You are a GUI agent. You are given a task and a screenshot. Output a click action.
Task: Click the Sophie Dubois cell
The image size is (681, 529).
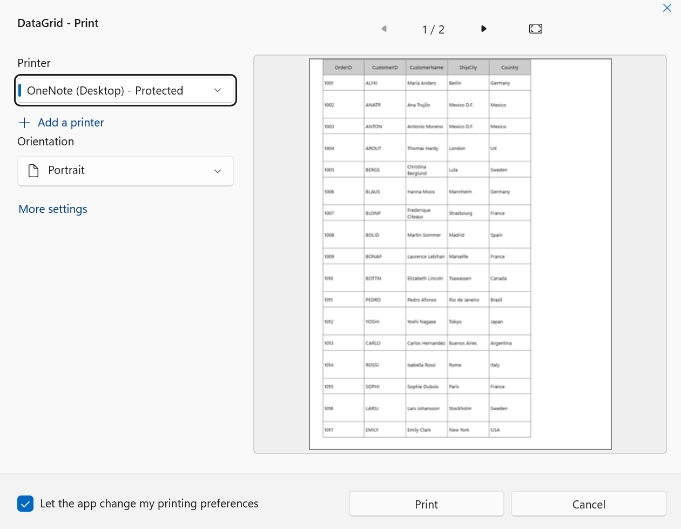click(426, 387)
